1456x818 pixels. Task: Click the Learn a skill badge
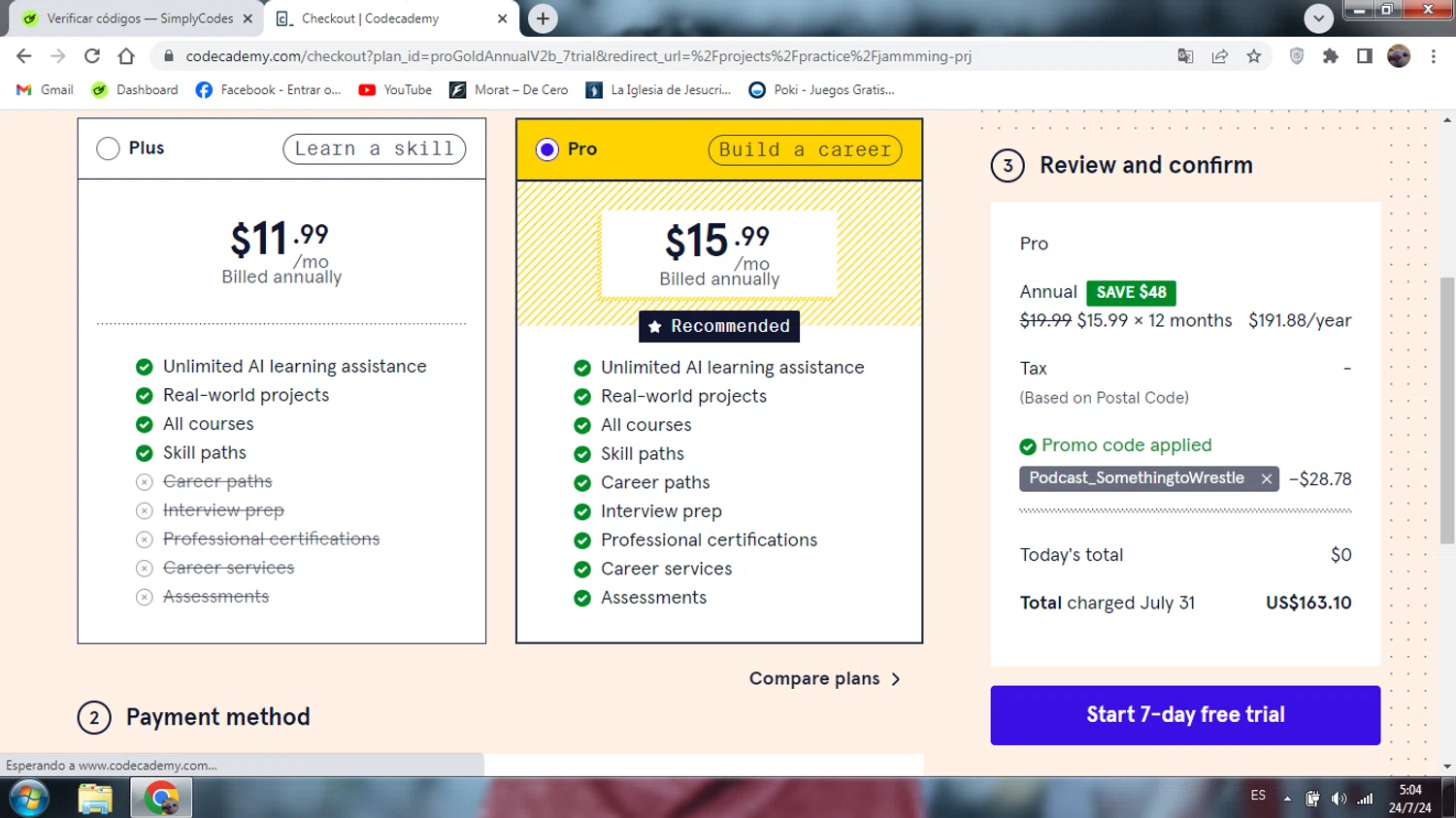[375, 148]
